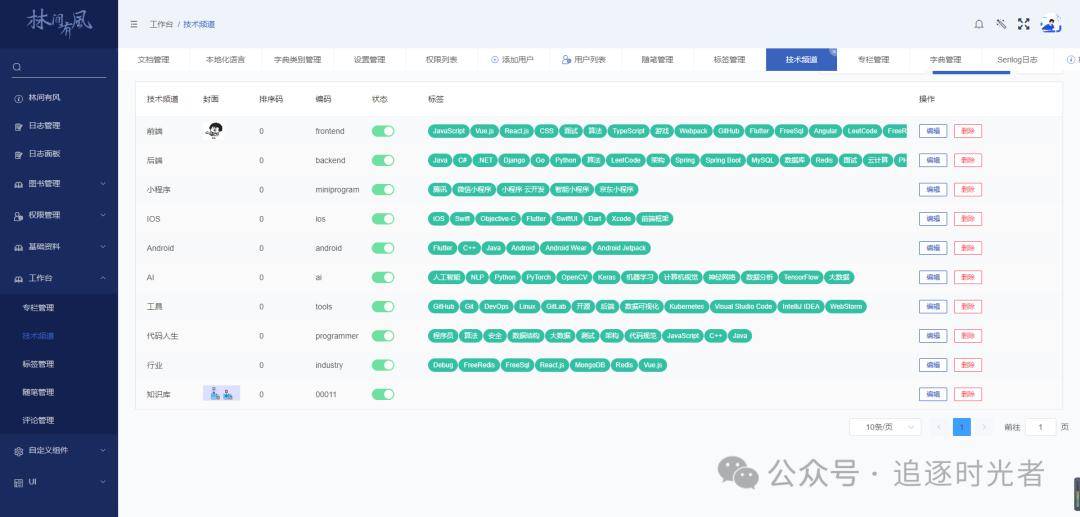1080x517 pixels.
Task: Edit the 行业 channel row
Action: point(933,365)
